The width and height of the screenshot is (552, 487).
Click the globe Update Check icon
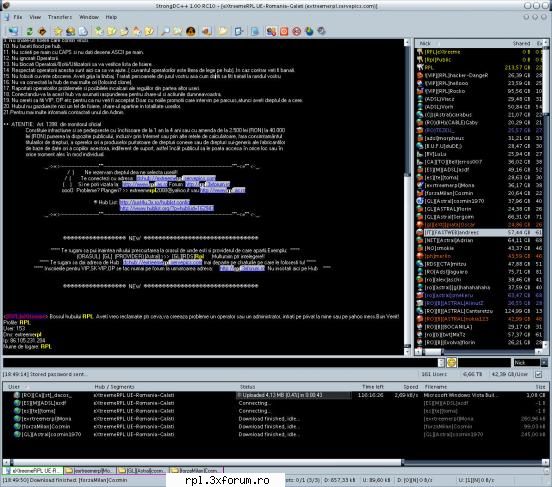click(x=309, y=31)
